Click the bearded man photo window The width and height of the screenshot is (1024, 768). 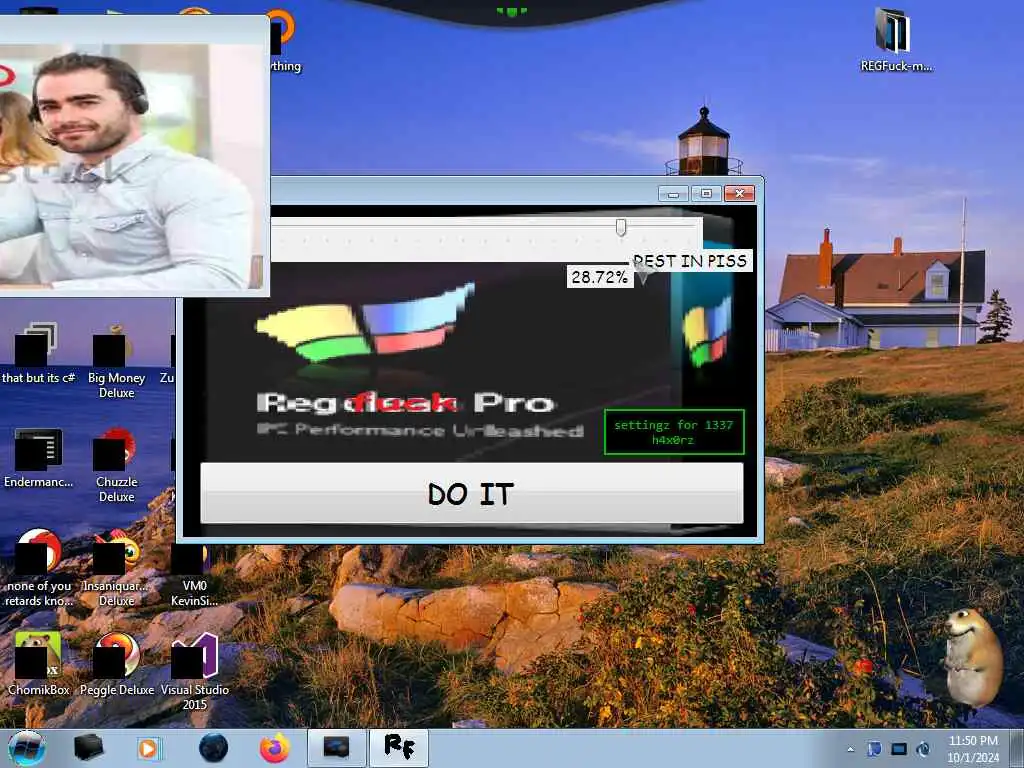point(133,157)
